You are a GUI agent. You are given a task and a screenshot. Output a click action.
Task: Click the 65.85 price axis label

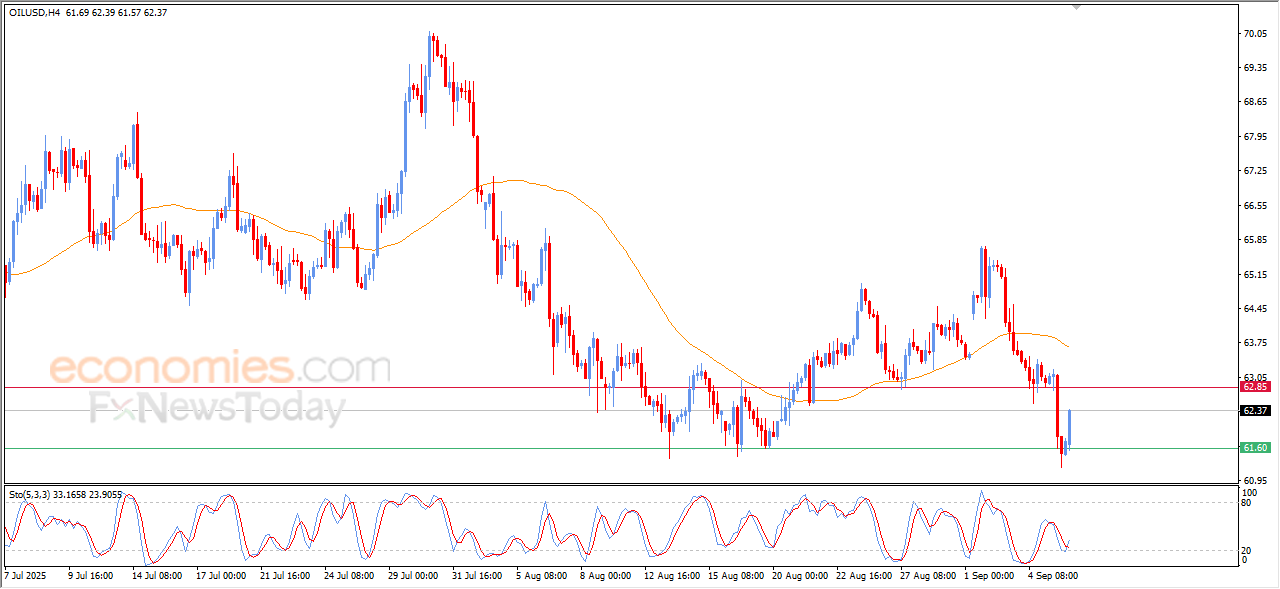coord(1256,240)
